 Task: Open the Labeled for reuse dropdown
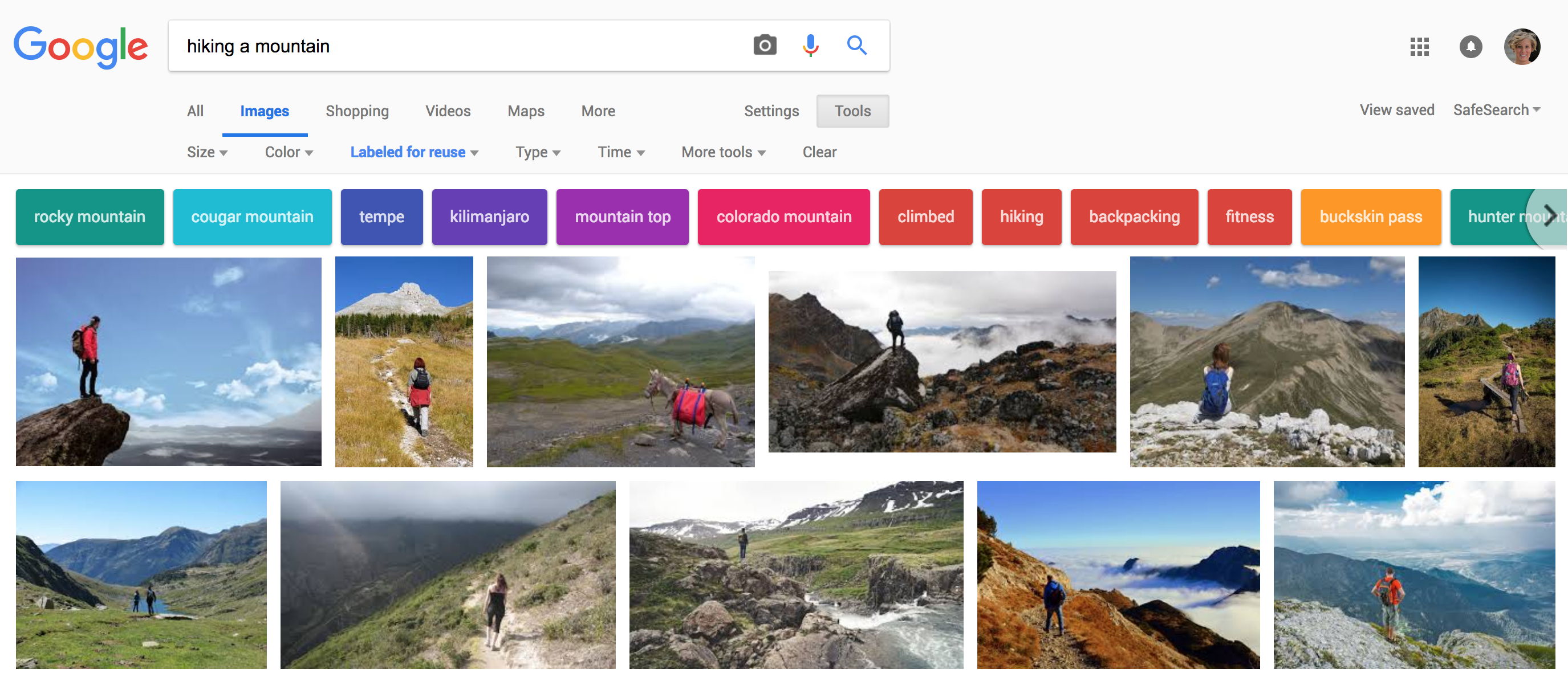(414, 152)
